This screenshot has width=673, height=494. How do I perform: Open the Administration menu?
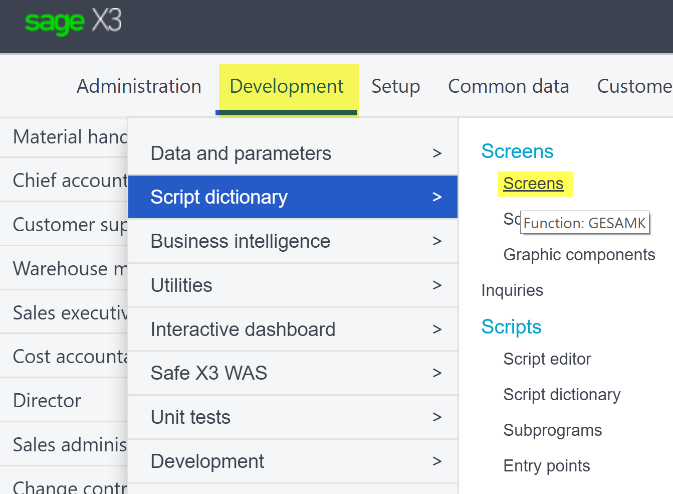(x=139, y=86)
